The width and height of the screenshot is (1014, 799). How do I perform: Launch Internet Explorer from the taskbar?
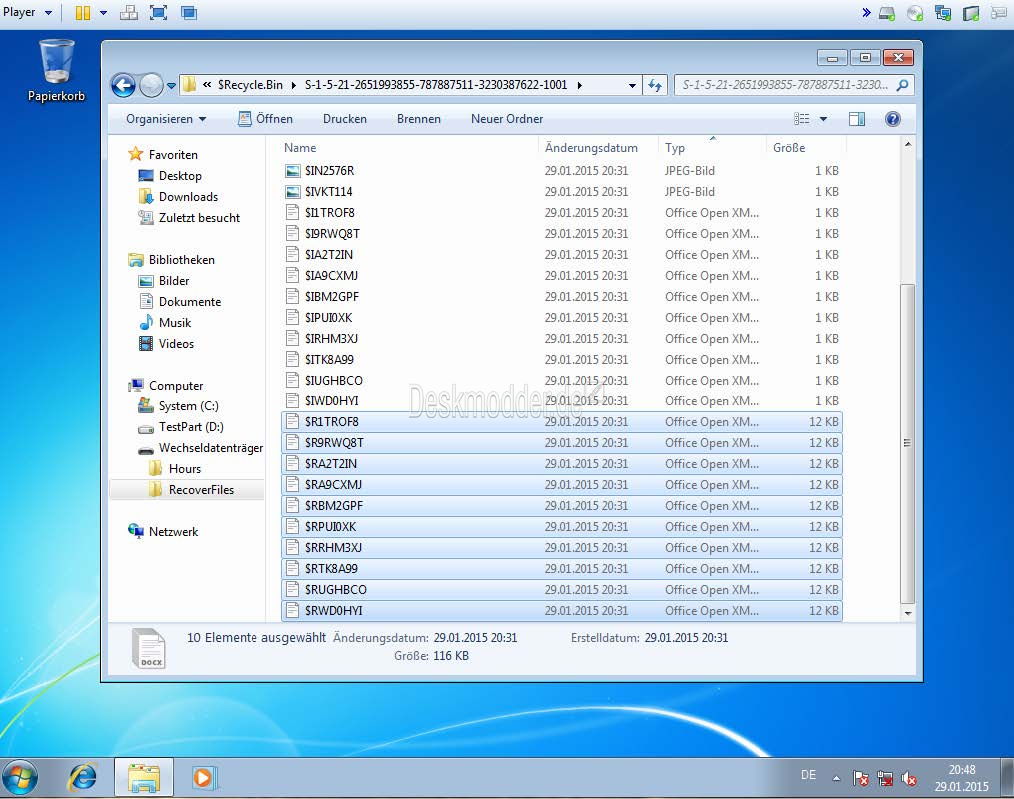coord(83,778)
